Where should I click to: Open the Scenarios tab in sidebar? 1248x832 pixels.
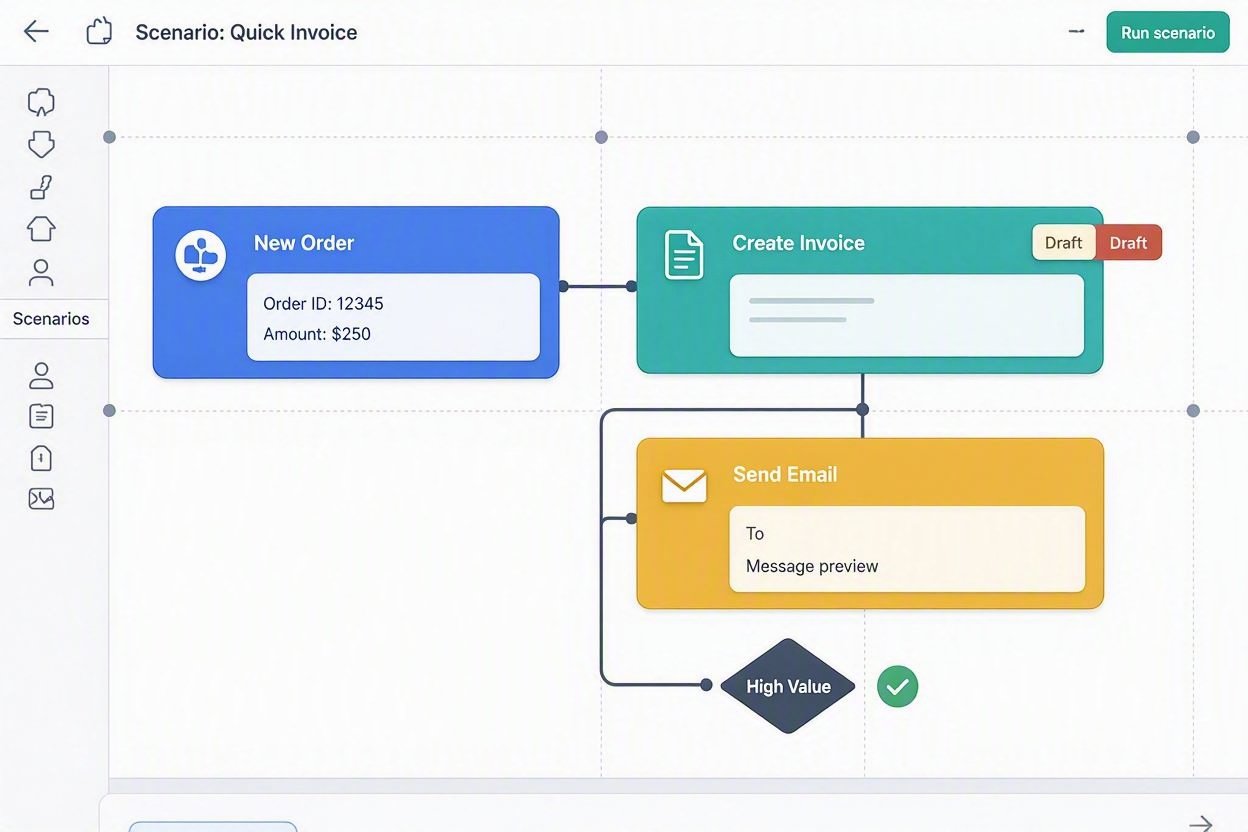(x=51, y=319)
